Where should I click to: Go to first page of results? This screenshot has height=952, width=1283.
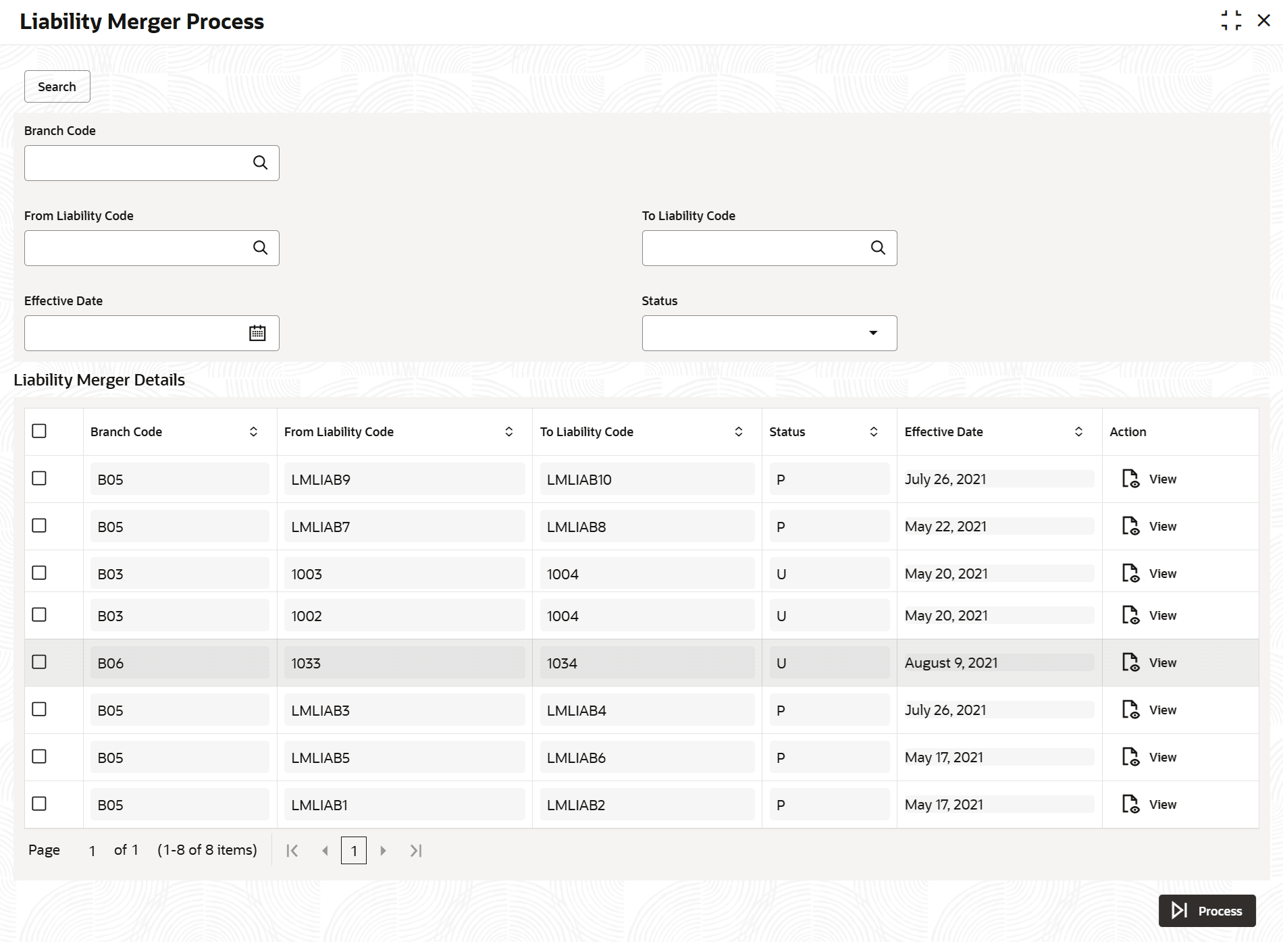tap(292, 851)
